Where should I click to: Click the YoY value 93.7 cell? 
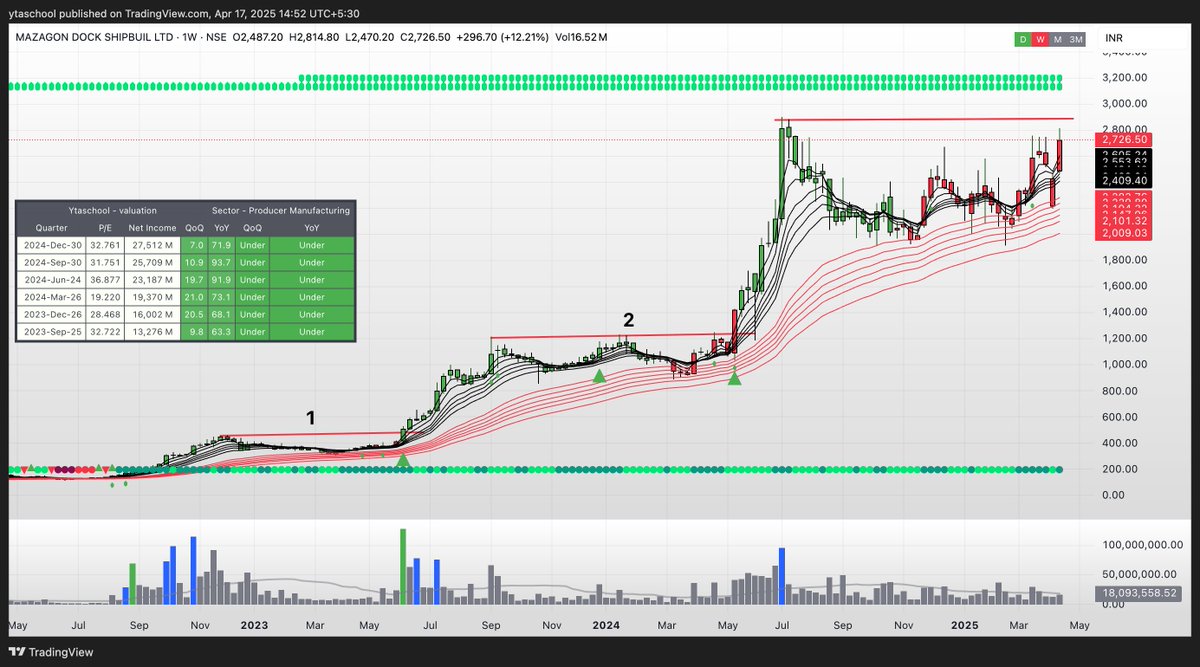(x=222, y=261)
